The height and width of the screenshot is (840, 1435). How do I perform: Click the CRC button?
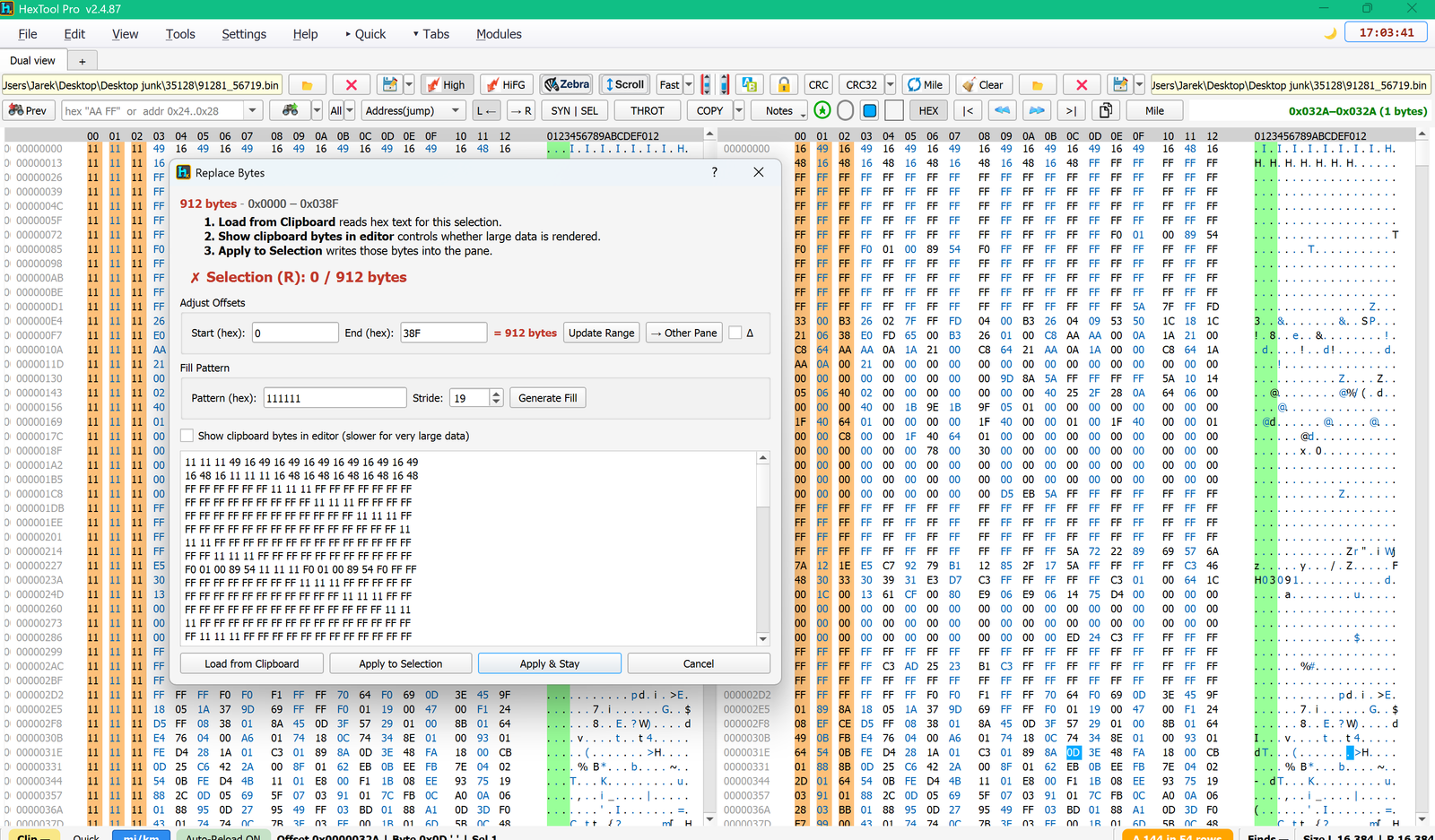point(818,85)
